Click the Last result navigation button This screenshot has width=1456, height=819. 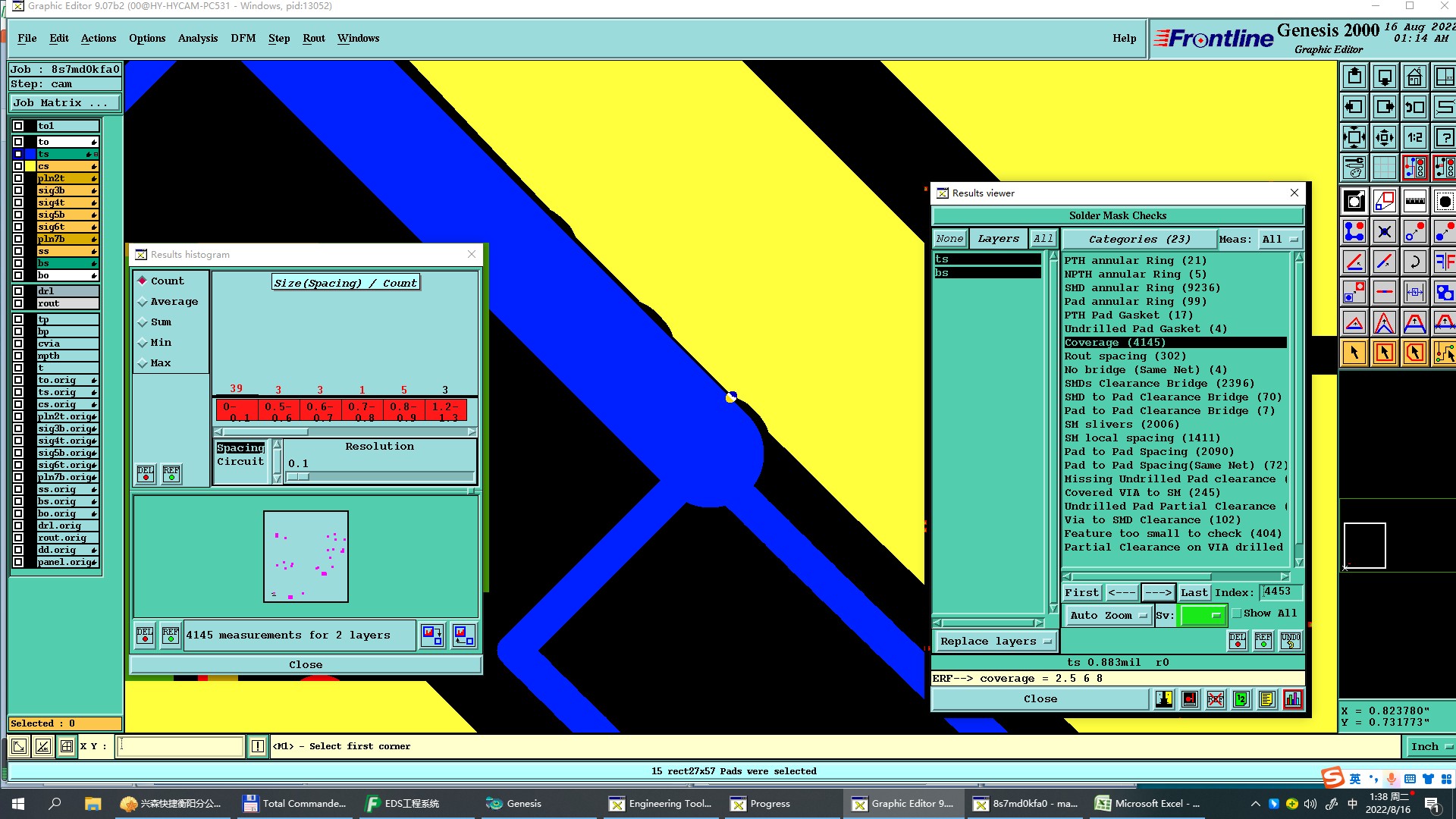[x=1194, y=593]
